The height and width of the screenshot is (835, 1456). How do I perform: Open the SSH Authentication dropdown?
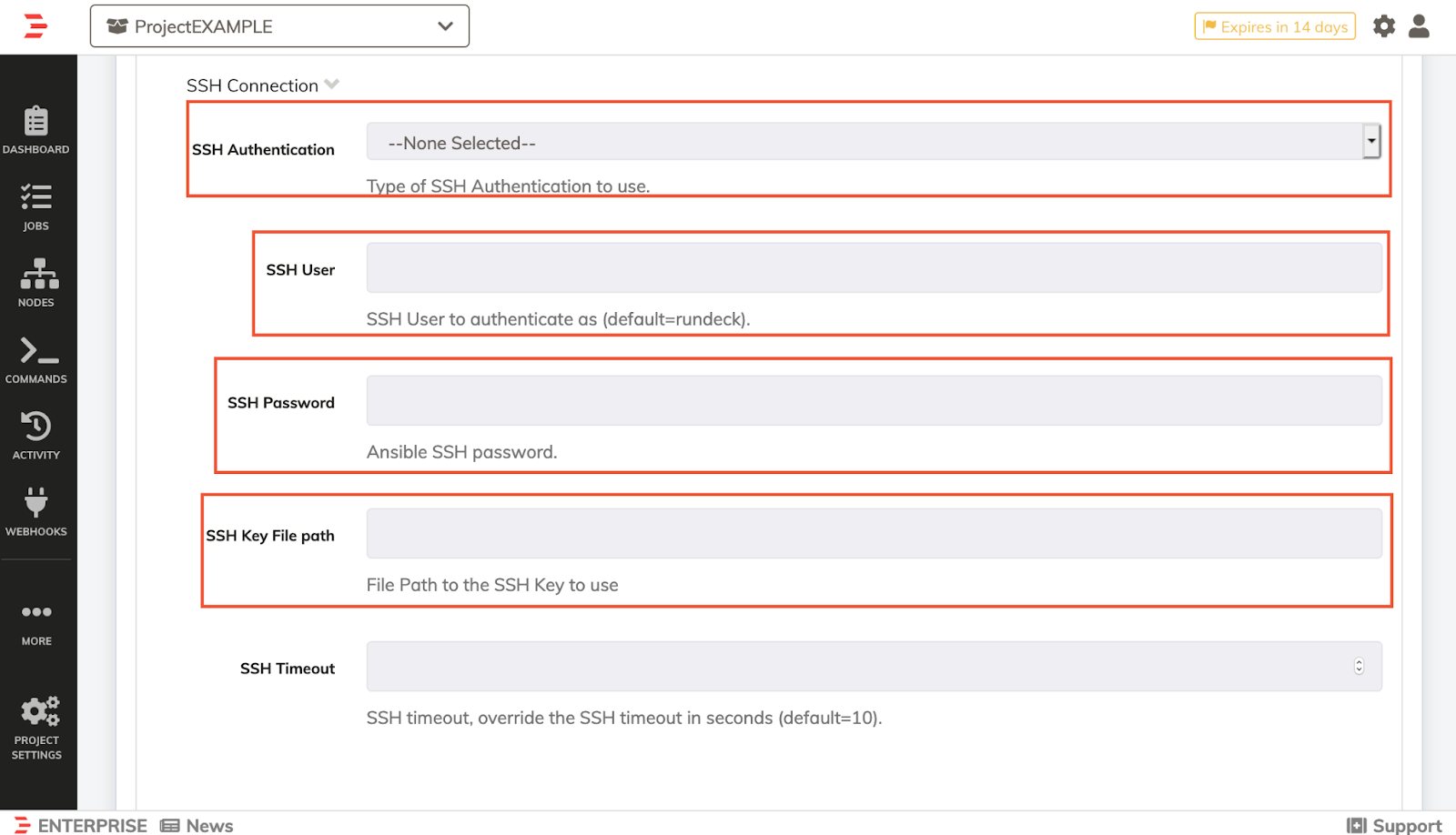click(x=874, y=142)
